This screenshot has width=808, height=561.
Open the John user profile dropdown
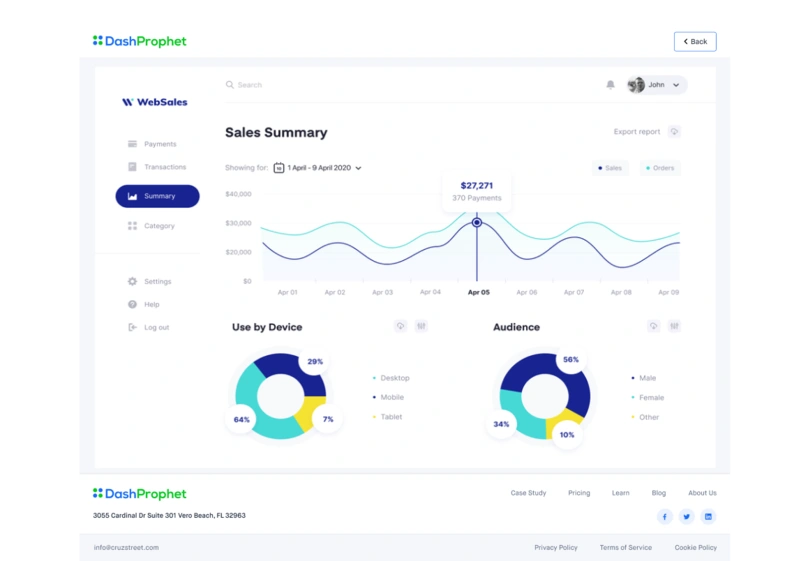click(x=657, y=85)
